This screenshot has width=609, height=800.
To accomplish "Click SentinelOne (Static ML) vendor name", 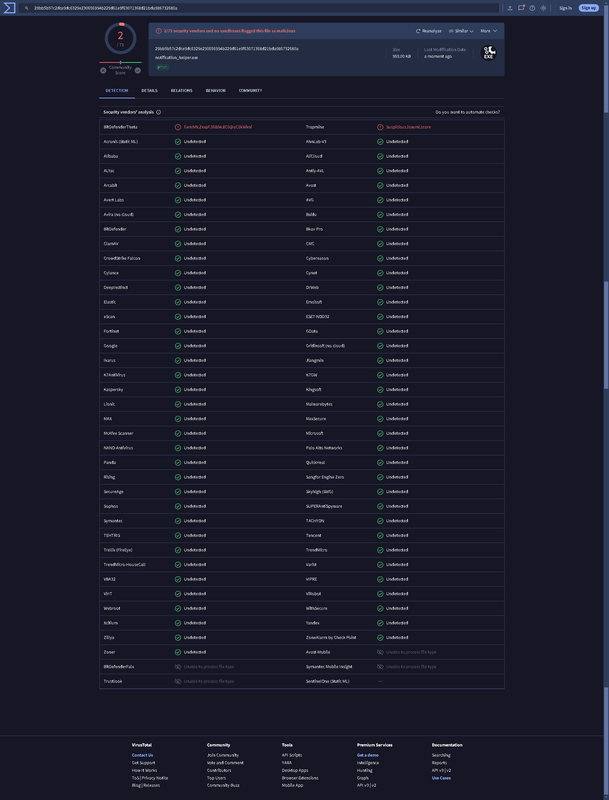I will coord(327,682).
